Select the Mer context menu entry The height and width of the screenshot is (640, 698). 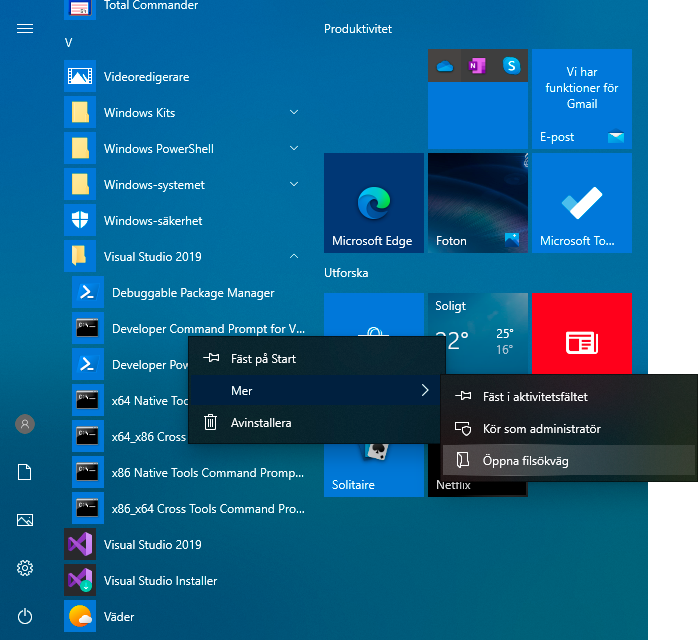coord(317,390)
